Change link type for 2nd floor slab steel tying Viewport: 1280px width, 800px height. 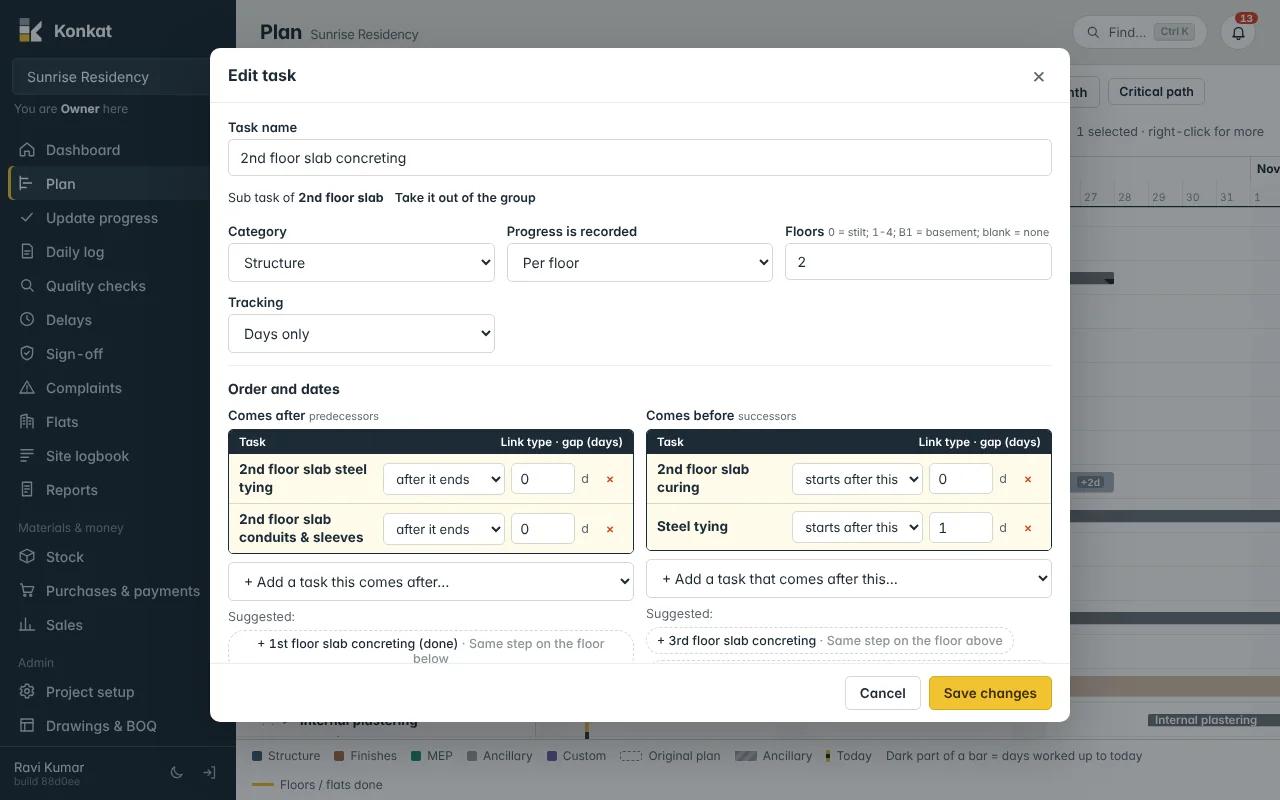pyautogui.click(x=443, y=479)
